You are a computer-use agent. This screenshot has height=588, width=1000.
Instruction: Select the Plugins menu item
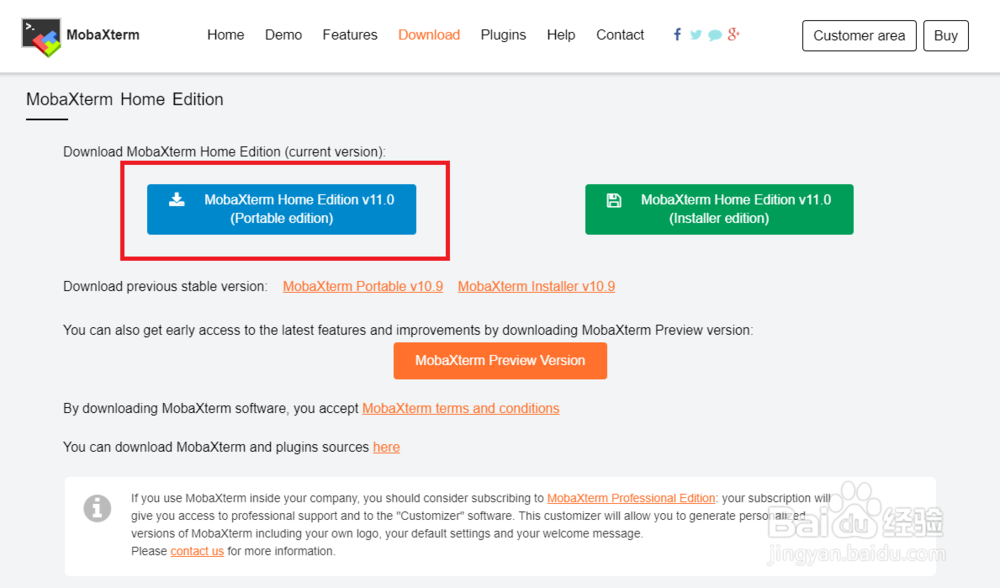503,35
